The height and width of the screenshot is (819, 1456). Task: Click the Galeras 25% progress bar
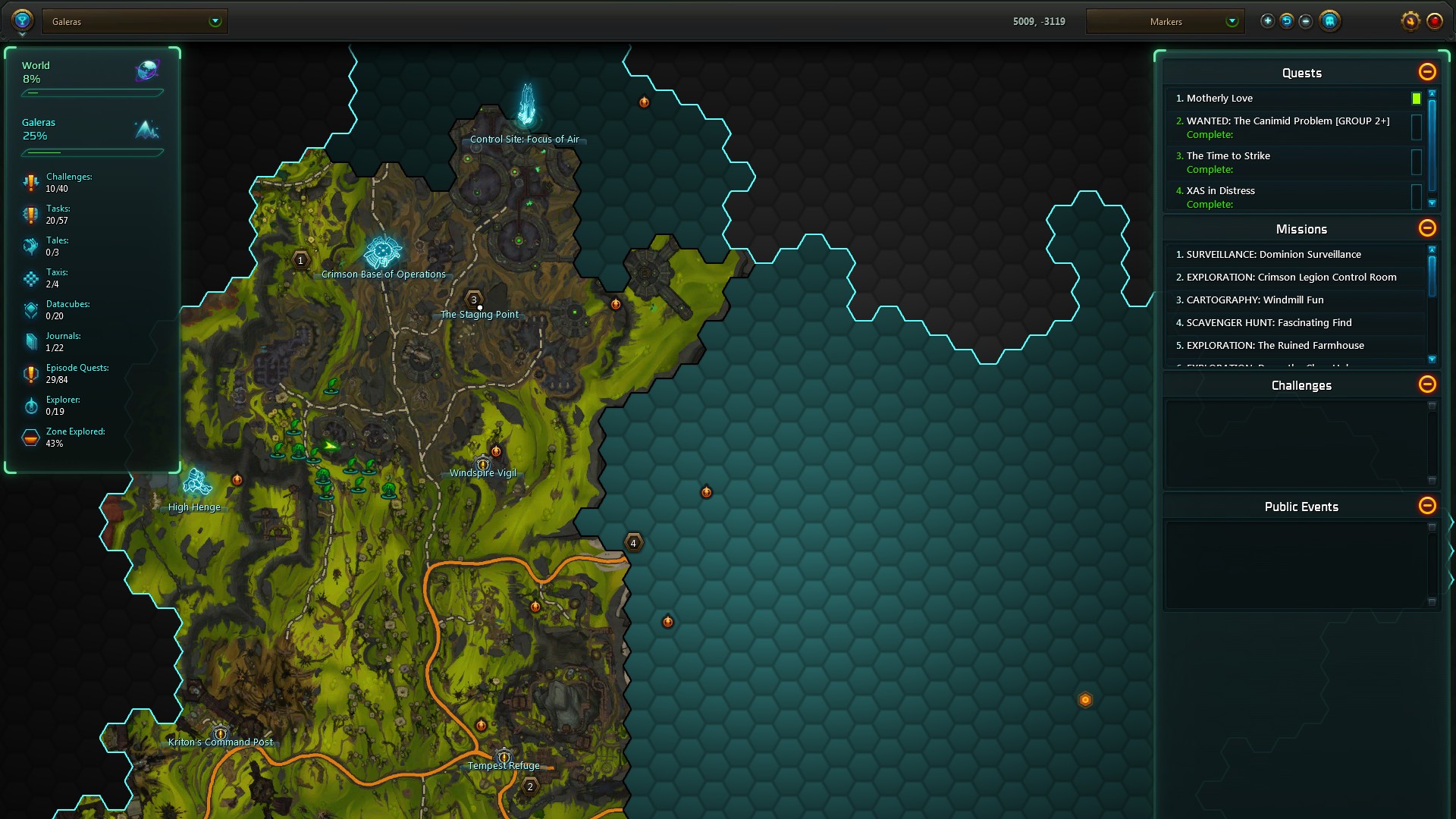click(92, 152)
